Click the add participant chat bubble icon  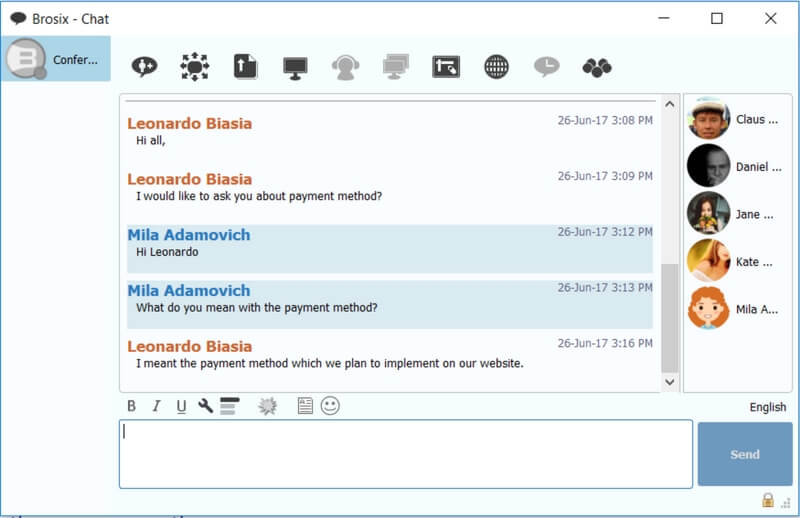(x=144, y=67)
